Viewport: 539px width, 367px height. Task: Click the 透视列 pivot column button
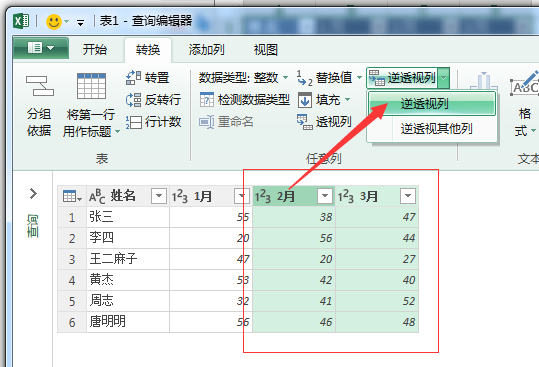coord(324,122)
